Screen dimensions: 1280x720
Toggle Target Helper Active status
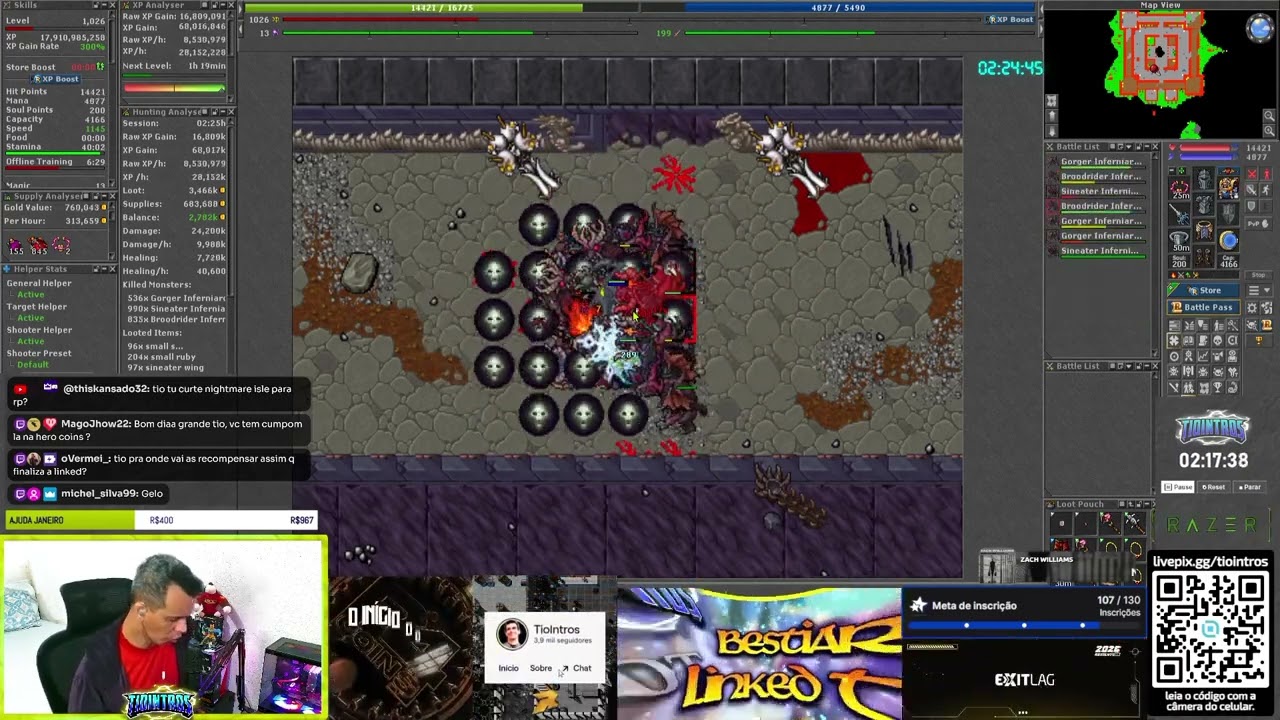pyautogui.click(x=30, y=318)
